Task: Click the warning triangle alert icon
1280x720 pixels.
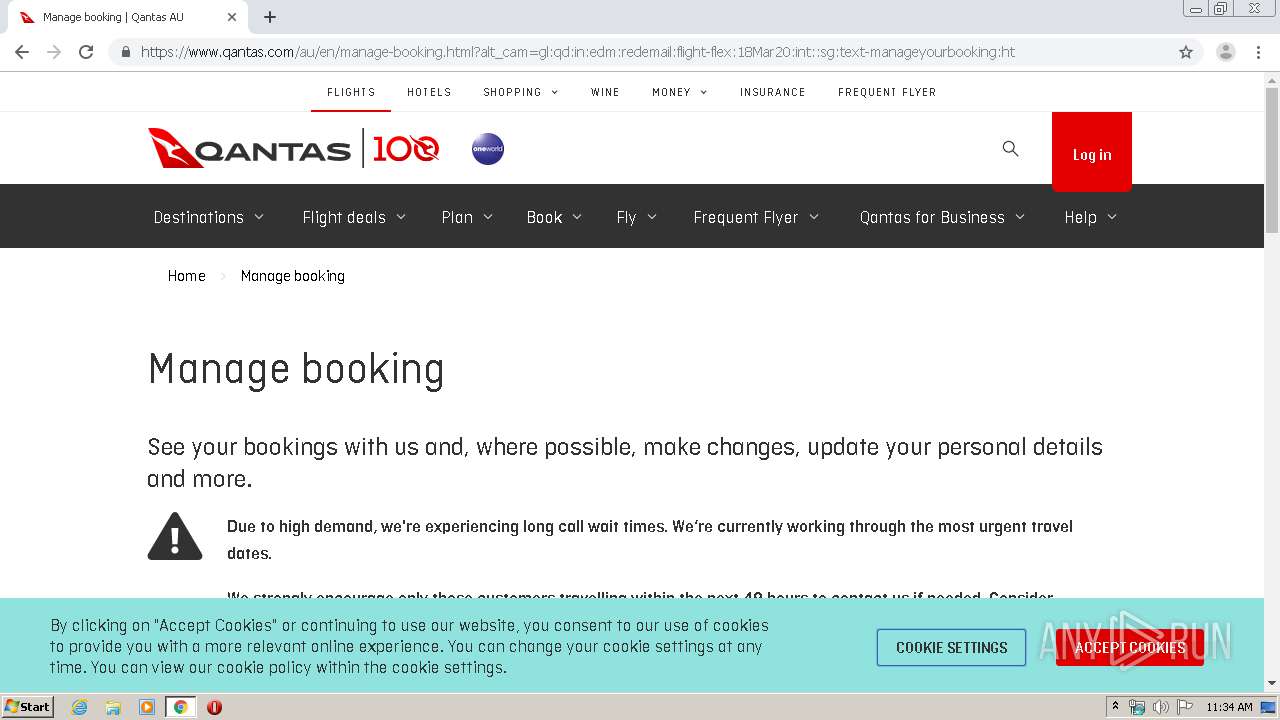Action: tap(175, 536)
